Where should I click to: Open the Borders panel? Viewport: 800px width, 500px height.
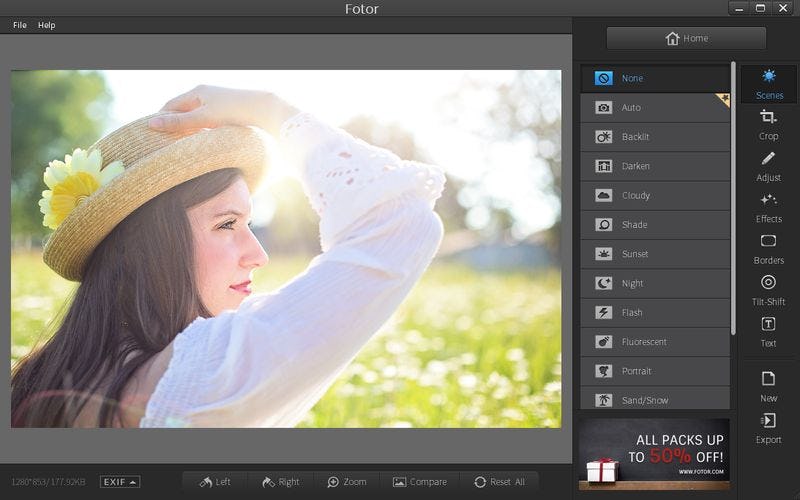tap(768, 248)
